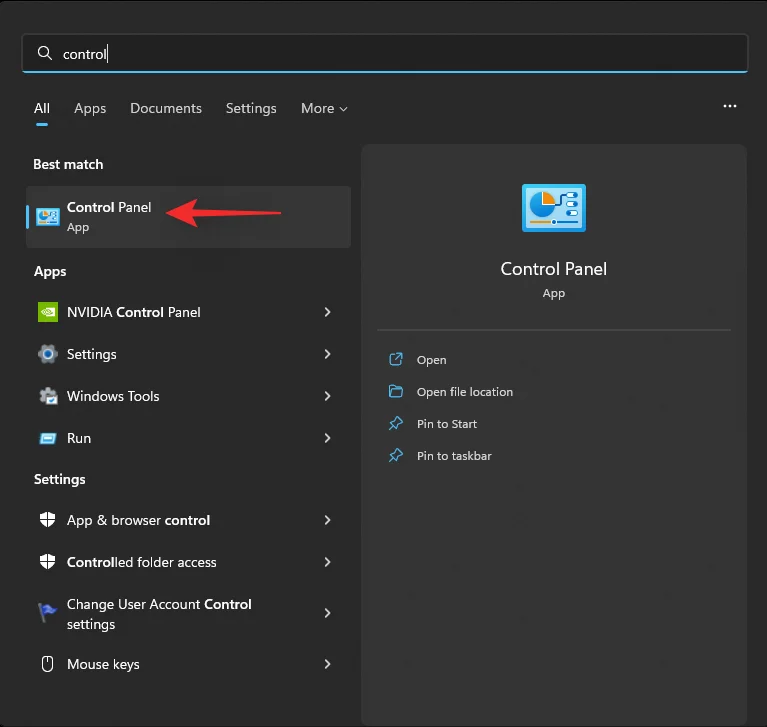Click the Windows Tools icon
This screenshot has height=727, width=767.
coord(48,396)
